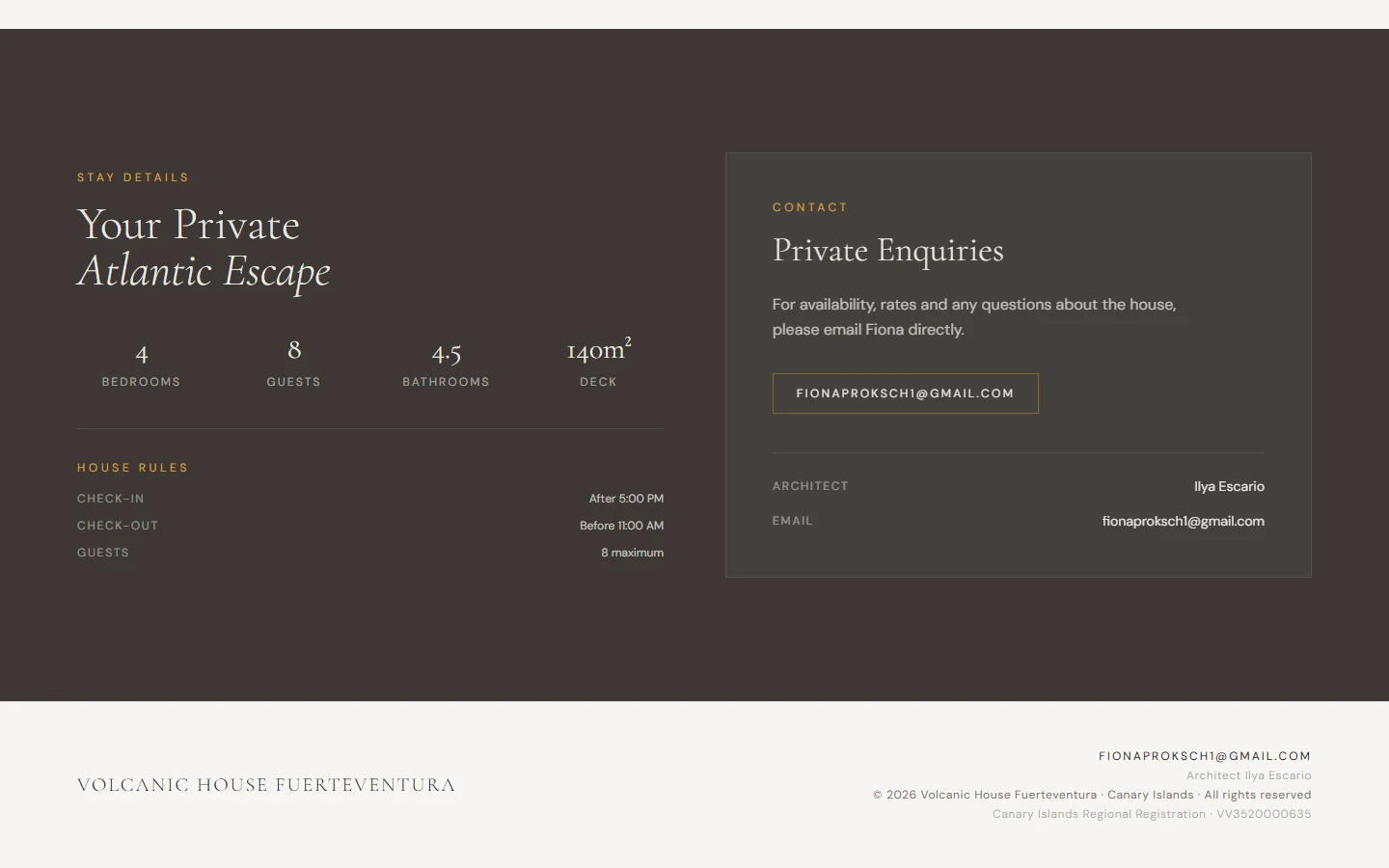Click the 'After 5:00 PM' value
The width and height of the screenshot is (1389, 868).
[626, 499]
